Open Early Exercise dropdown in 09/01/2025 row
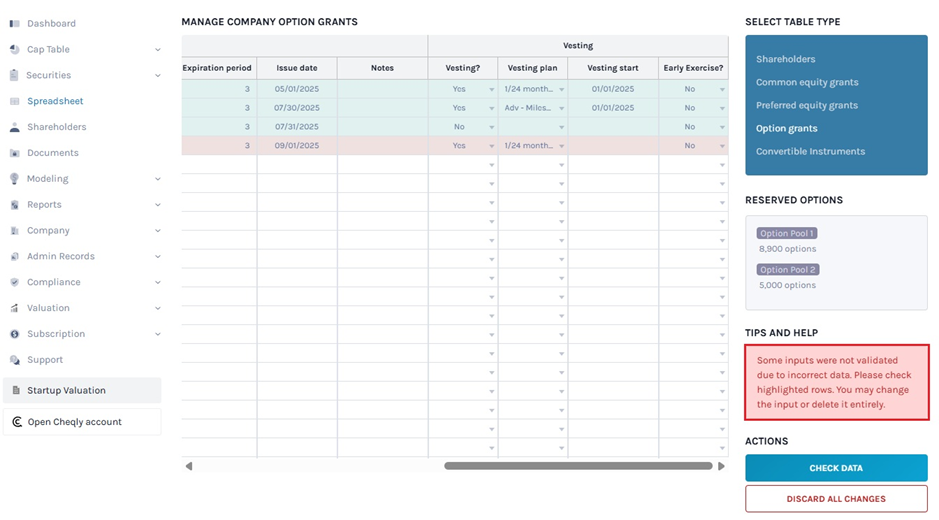Image resolution: width=939 pixels, height=520 pixels. 721,146
